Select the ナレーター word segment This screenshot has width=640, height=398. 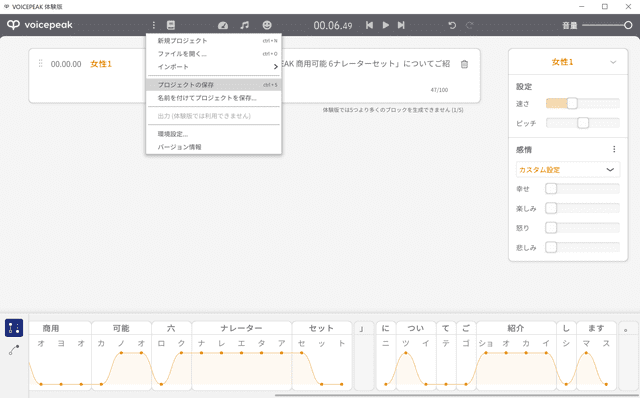pyautogui.click(x=242, y=328)
